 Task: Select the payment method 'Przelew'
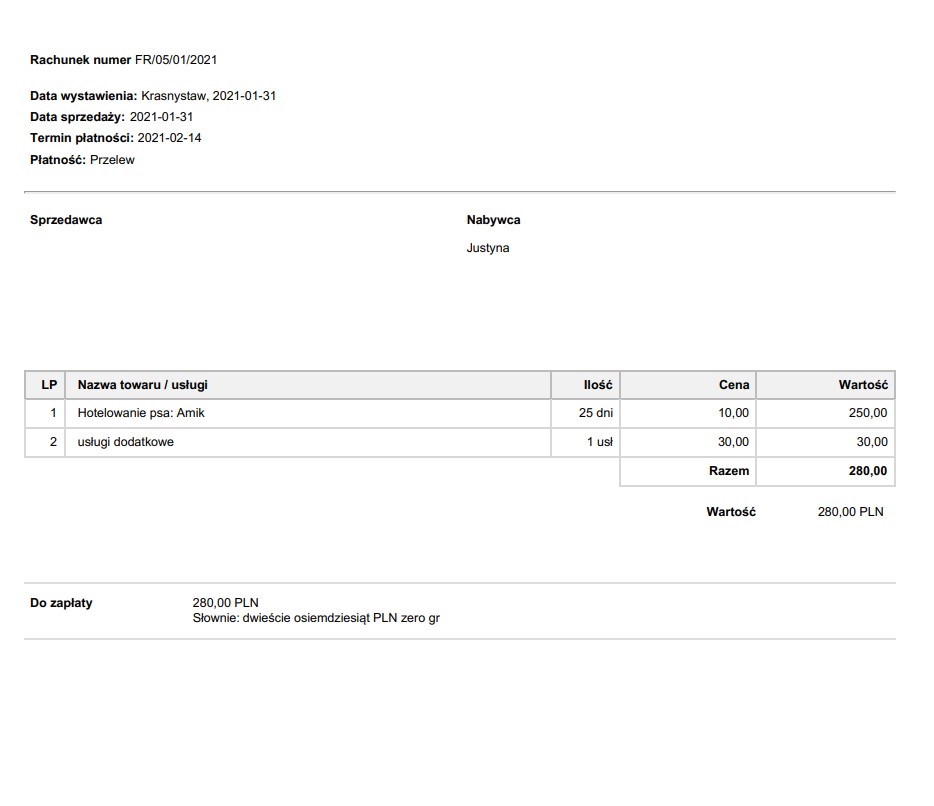point(112,160)
